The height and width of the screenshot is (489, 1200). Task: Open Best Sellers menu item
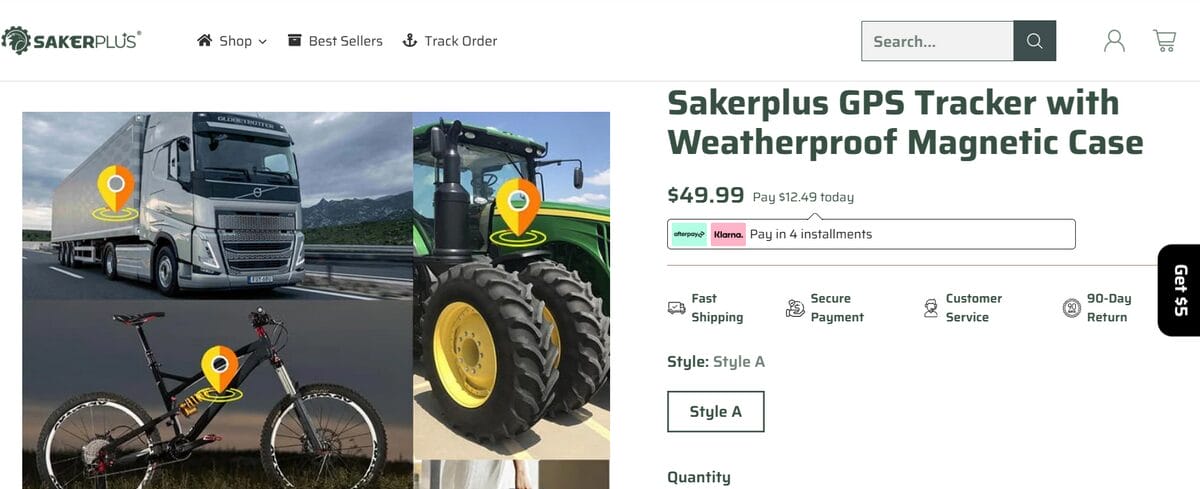(335, 41)
